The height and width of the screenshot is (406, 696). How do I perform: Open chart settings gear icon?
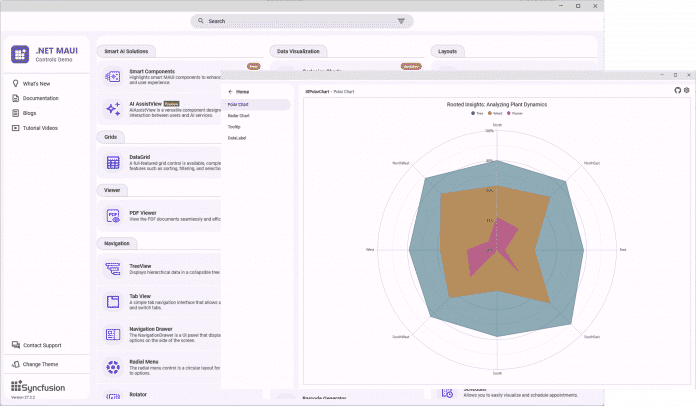click(685, 91)
